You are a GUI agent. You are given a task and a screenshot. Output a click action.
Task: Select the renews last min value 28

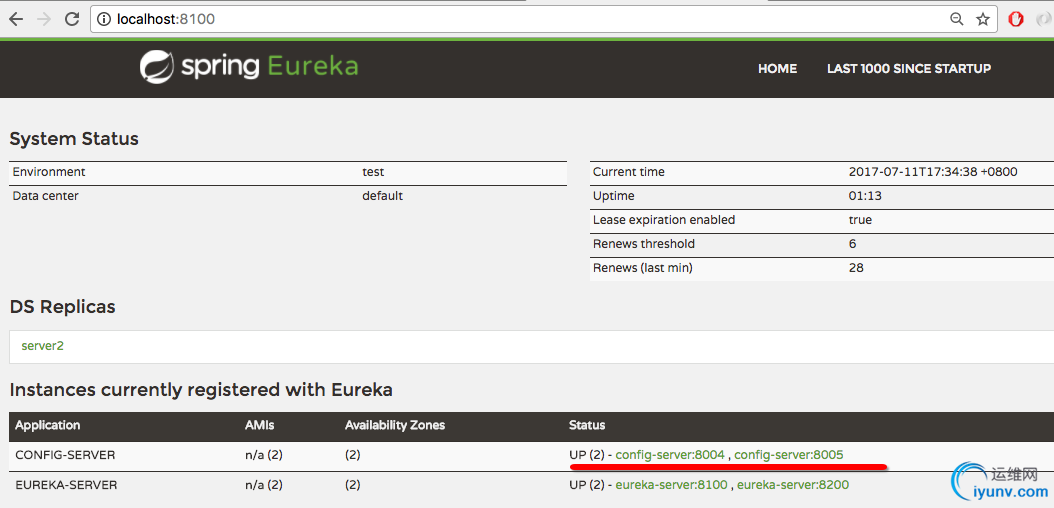pyautogui.click(x=856, y=268)
